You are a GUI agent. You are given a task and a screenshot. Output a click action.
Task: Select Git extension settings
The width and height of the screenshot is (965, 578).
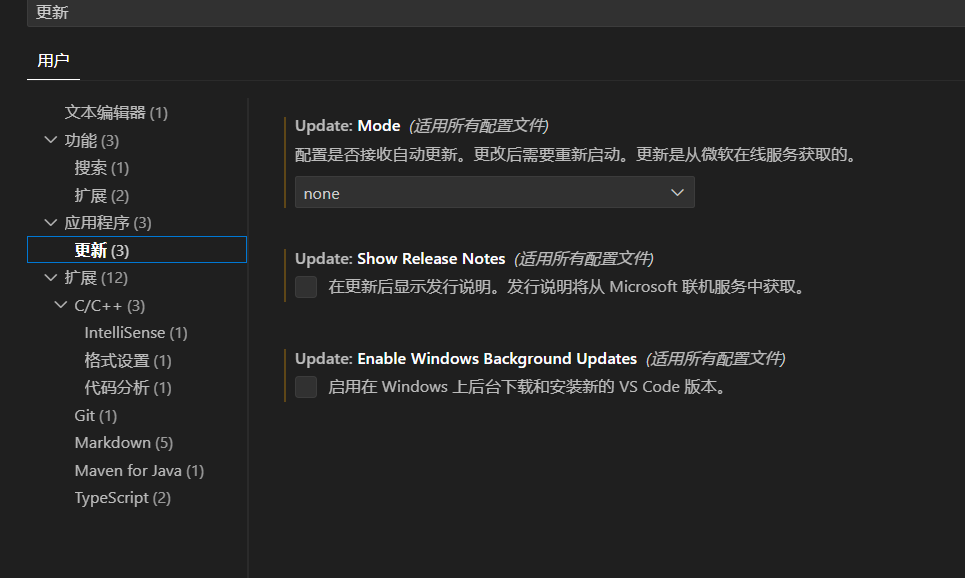pos(95,415)
